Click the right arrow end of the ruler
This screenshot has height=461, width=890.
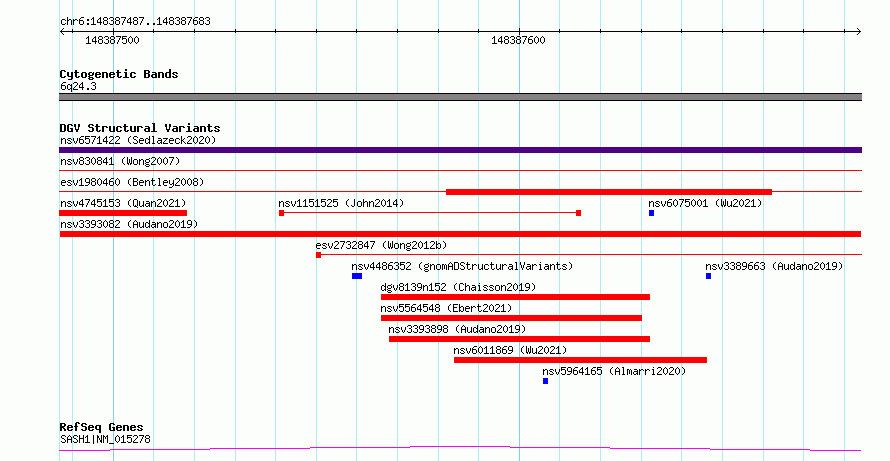[x=858, y=32]
